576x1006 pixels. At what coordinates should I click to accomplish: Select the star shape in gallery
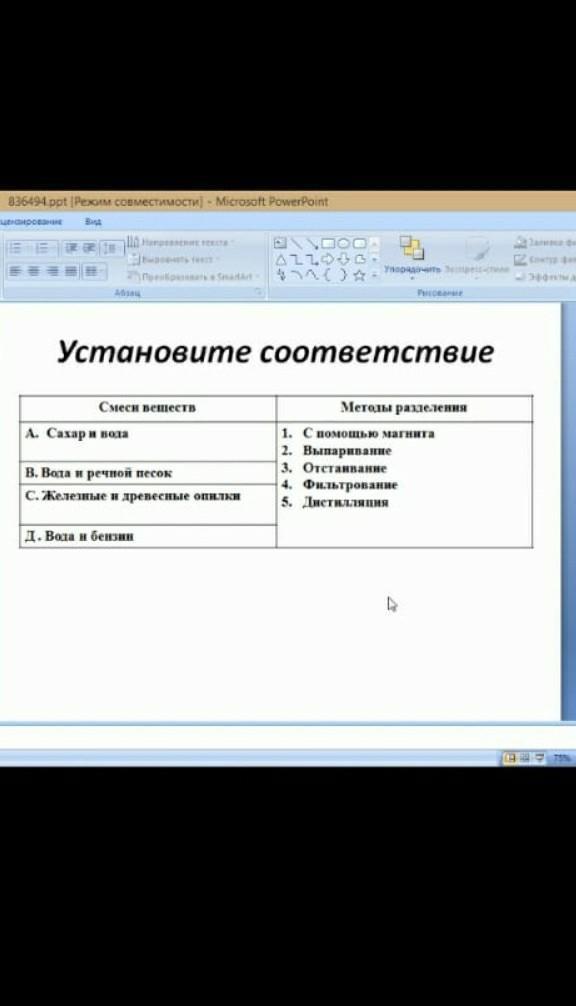(359, 275)
